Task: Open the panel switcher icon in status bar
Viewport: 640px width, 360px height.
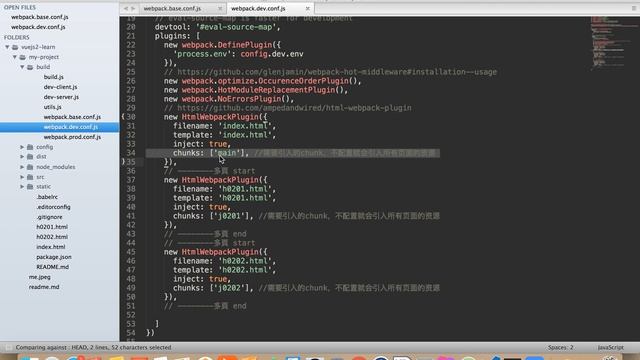Action: click(x=8, y=348)
